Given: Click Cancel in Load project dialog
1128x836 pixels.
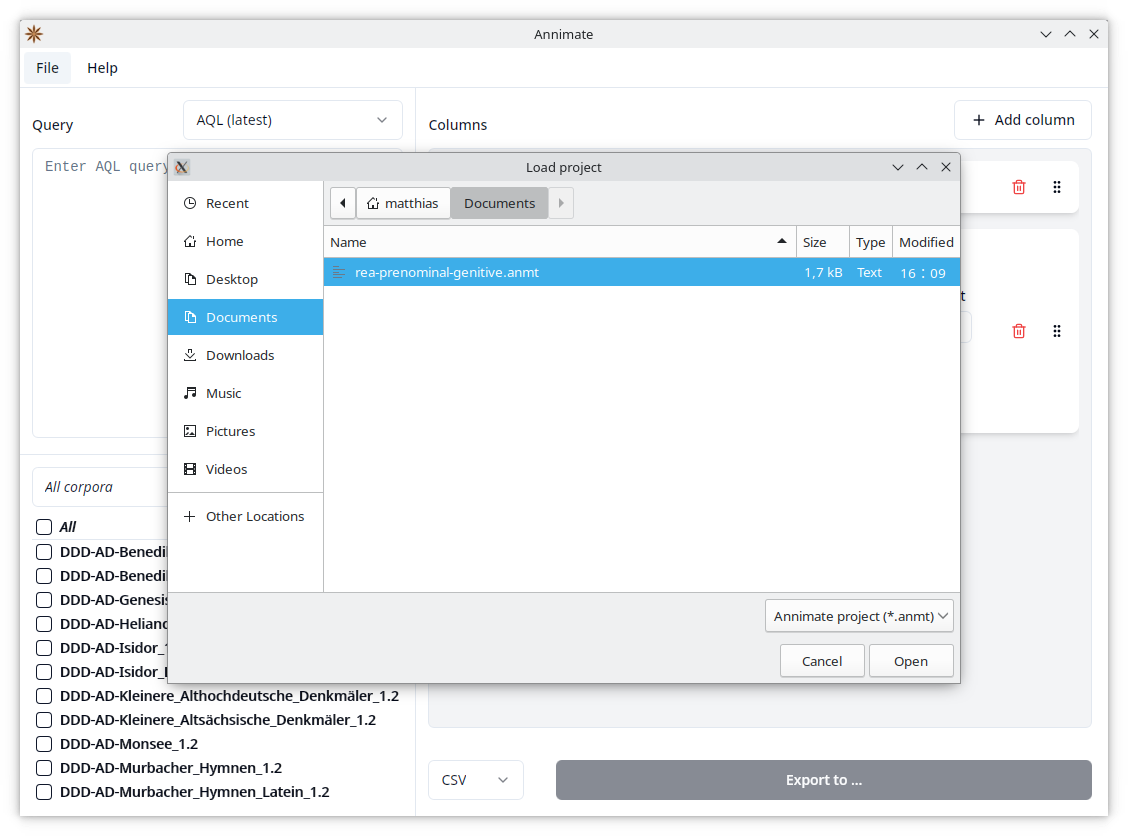Looking at the screenshot, I should tap(822, 661).
